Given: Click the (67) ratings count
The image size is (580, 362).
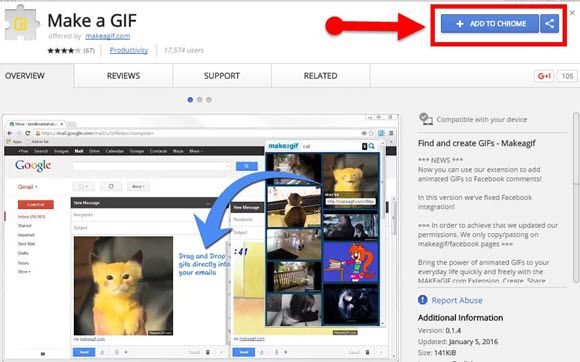Looking at the screenshot, I should tap(89, 51).
